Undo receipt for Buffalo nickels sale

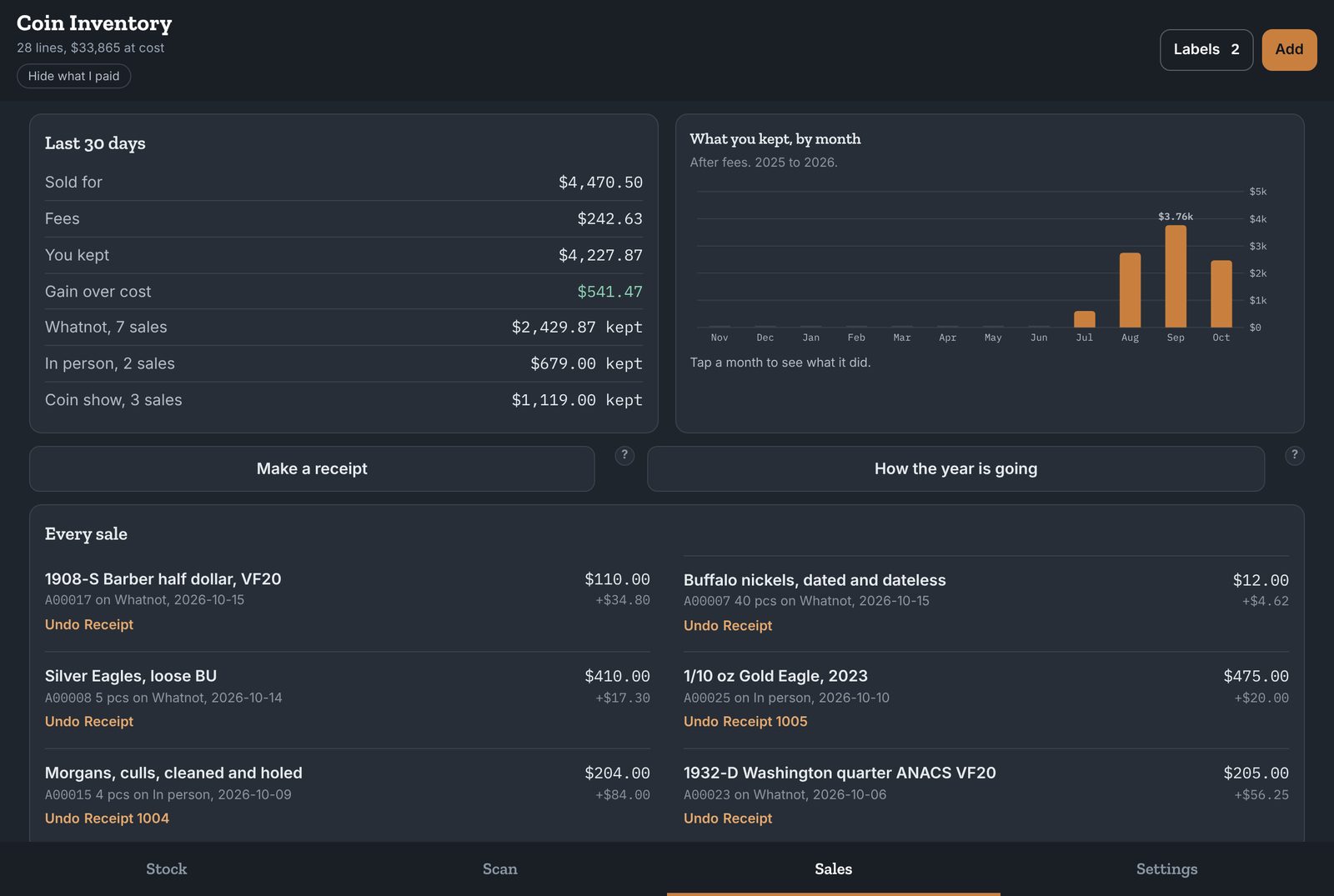coord(728,625)
